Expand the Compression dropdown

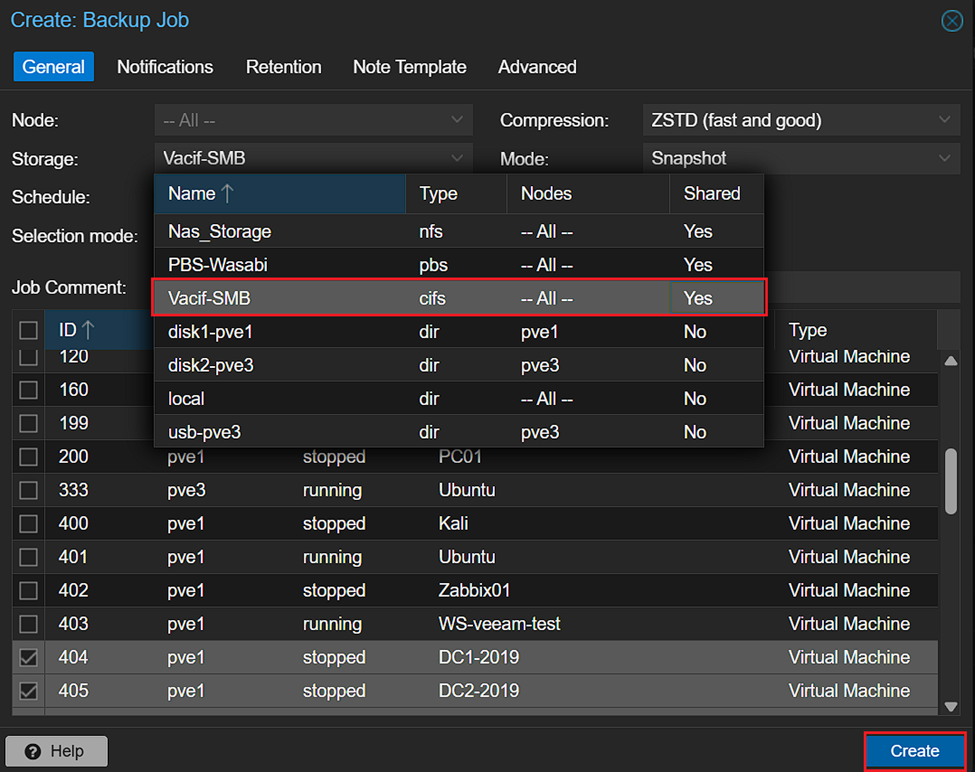(944, 120)
